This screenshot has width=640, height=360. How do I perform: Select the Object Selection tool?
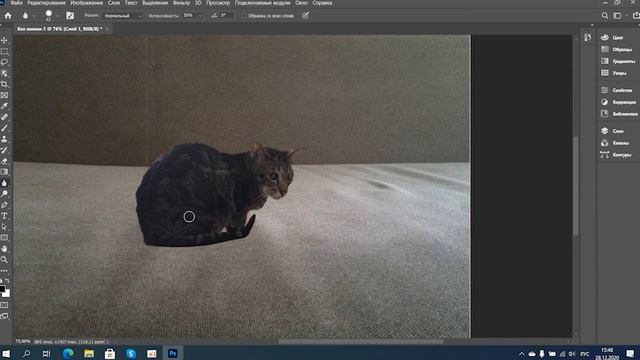[x=4, y=73]
